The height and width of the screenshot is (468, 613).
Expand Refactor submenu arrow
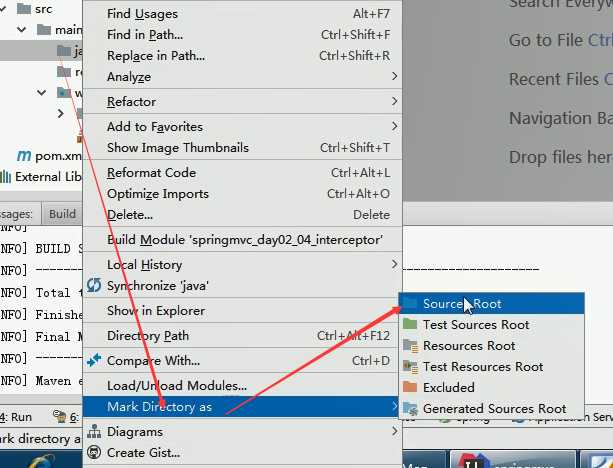point(394,101)
